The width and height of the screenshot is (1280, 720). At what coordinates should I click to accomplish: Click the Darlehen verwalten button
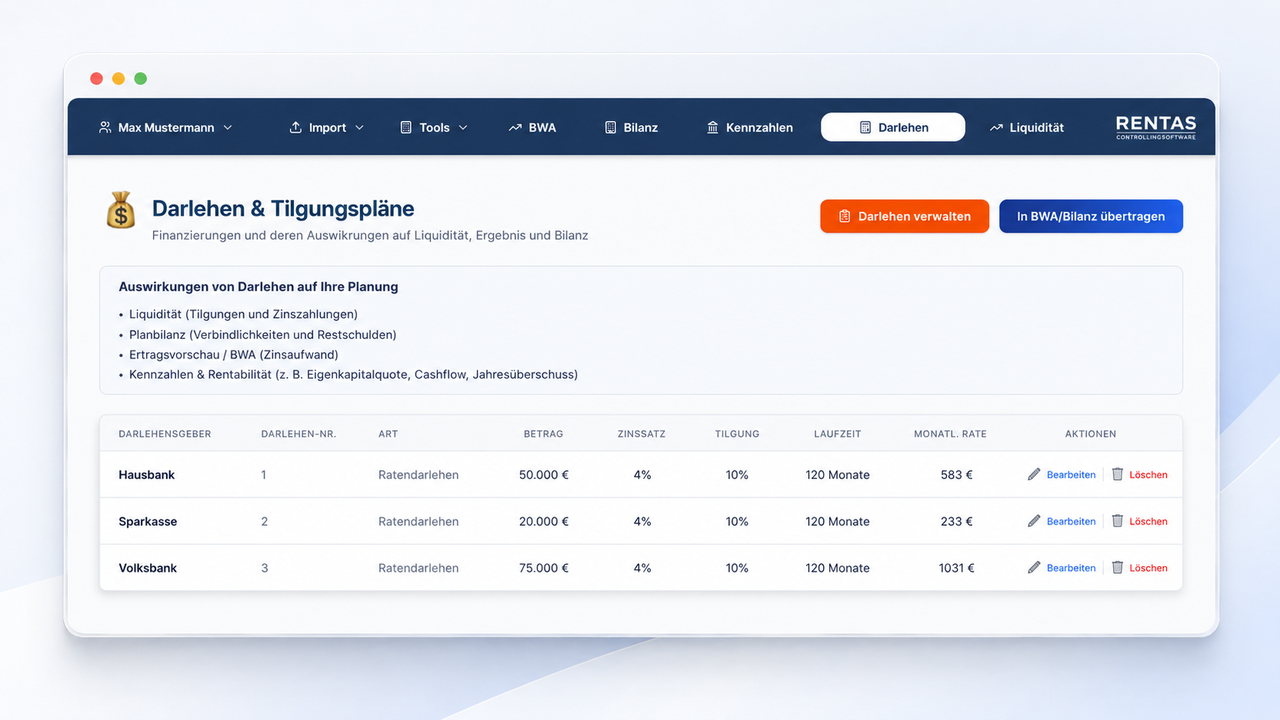point(904,216)
